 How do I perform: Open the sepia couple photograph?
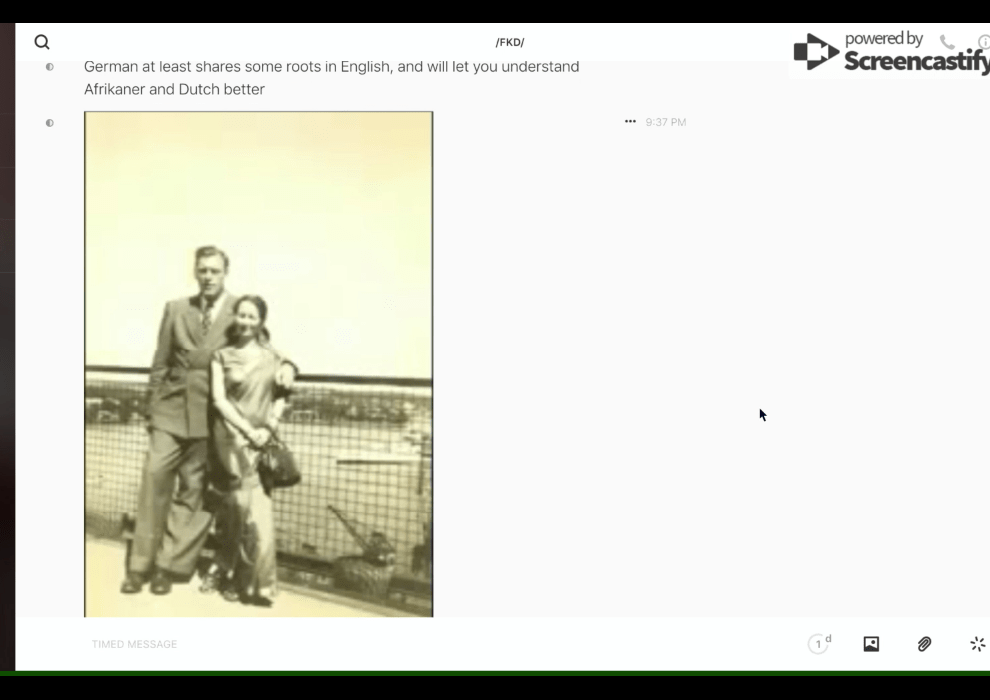coord(258,364)
